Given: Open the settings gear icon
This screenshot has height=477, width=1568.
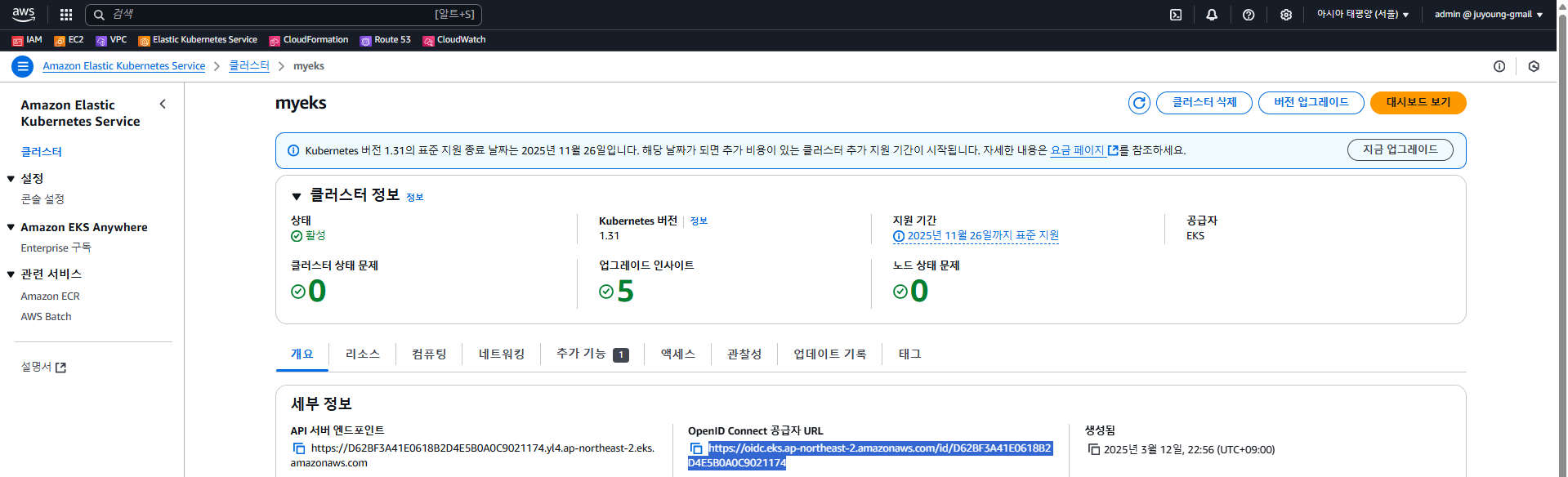Looking at the screenshot, I should (x=1286, y=15).
